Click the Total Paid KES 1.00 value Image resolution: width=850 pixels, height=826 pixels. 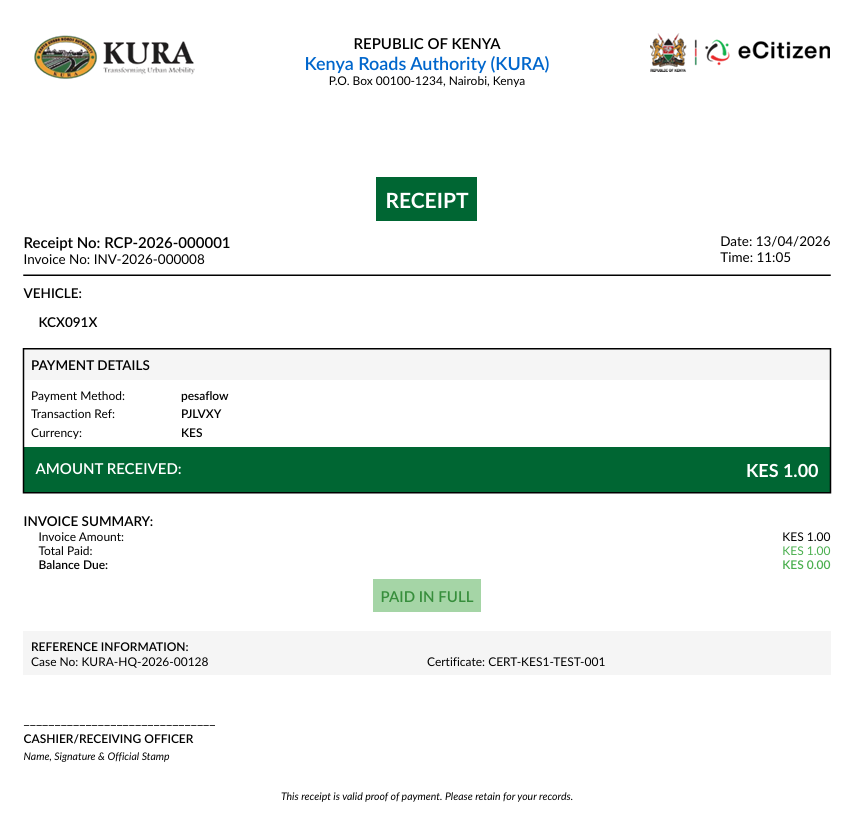pos(806,551)
